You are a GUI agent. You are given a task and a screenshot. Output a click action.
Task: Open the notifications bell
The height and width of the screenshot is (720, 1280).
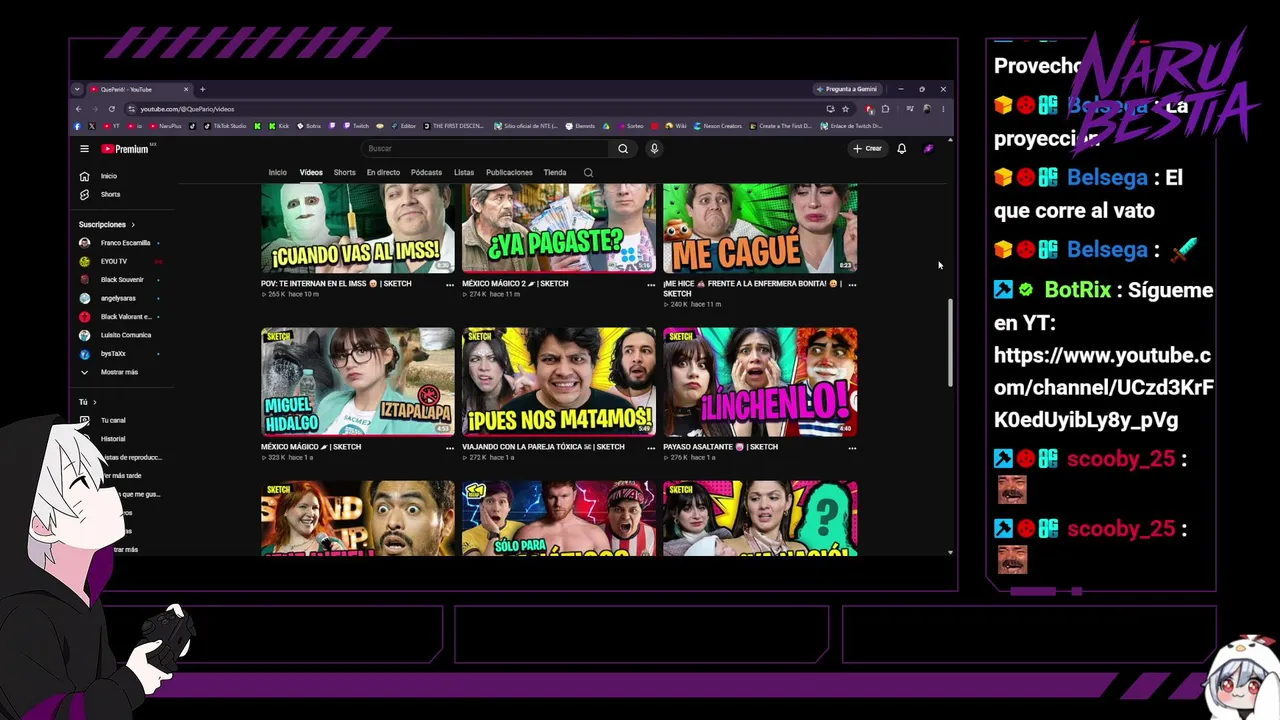(x=901, y=149)
